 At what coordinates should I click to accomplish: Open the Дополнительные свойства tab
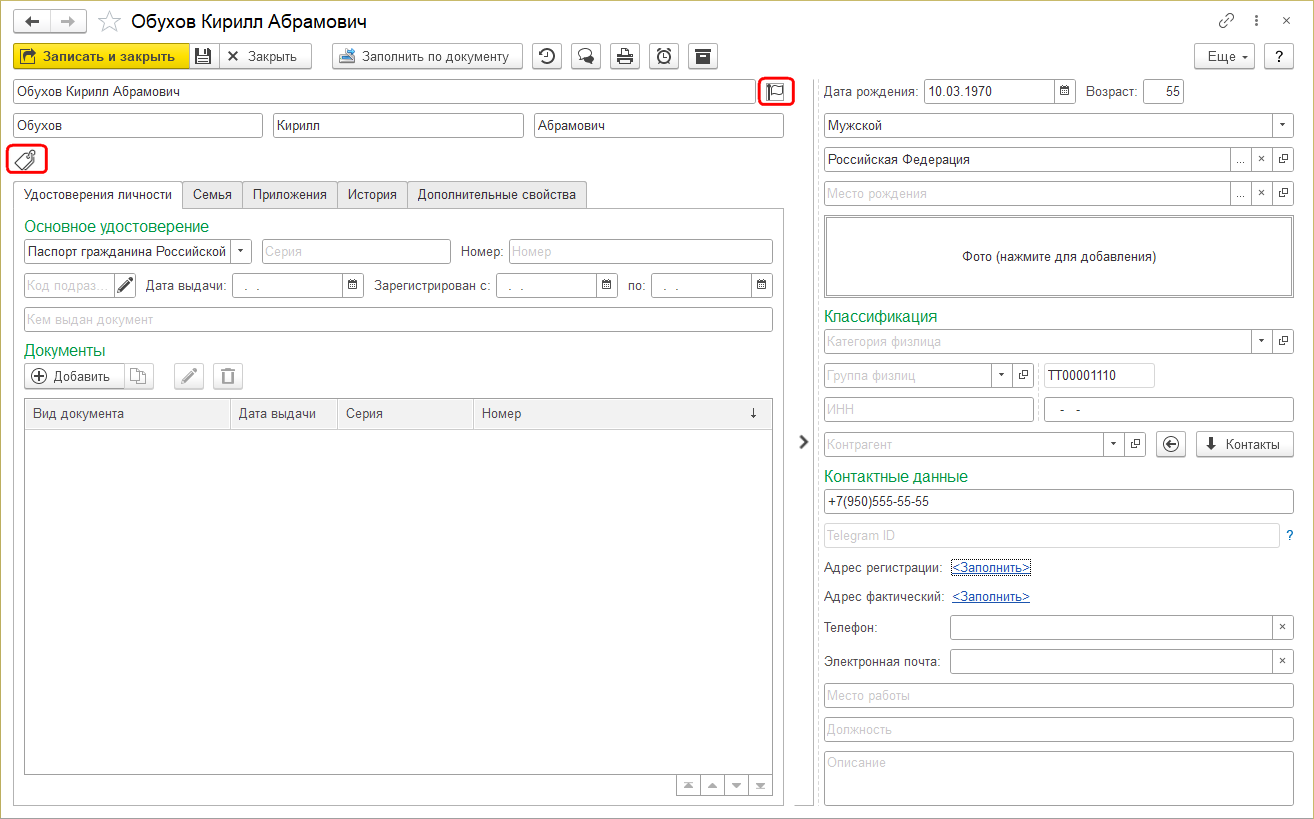[x=496, y=195]
